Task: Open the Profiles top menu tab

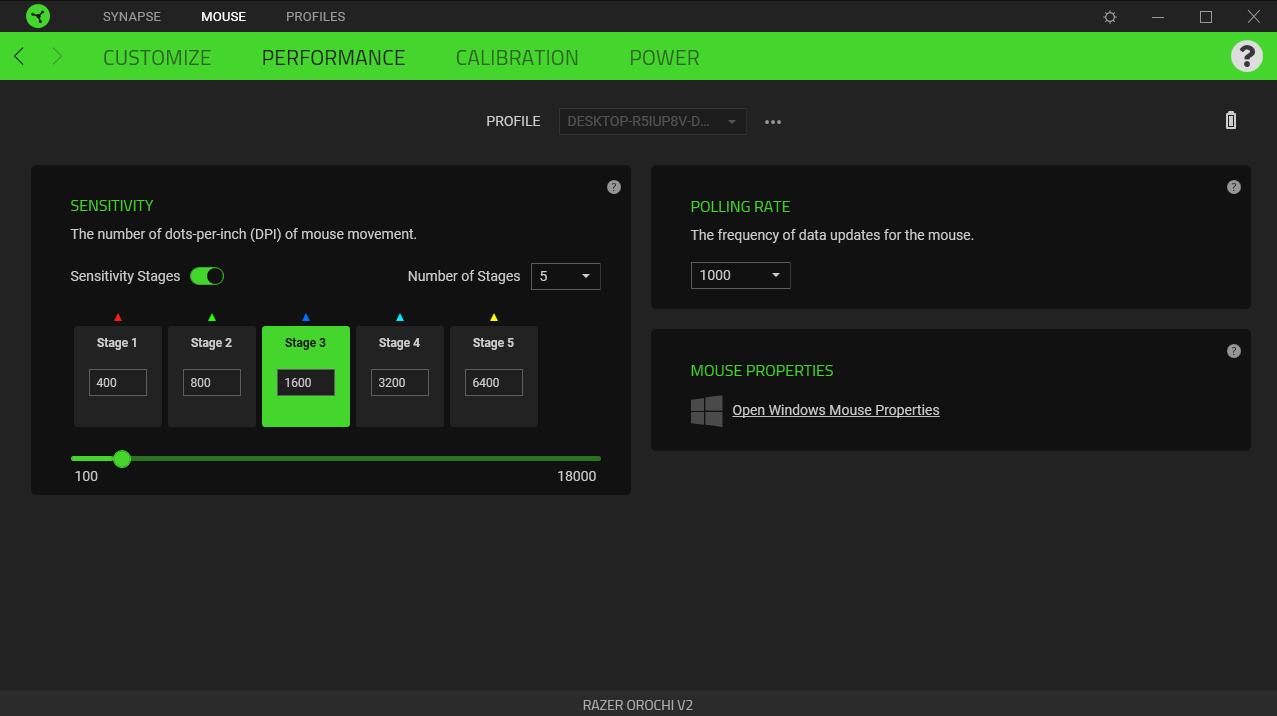Action: point(315,17)
